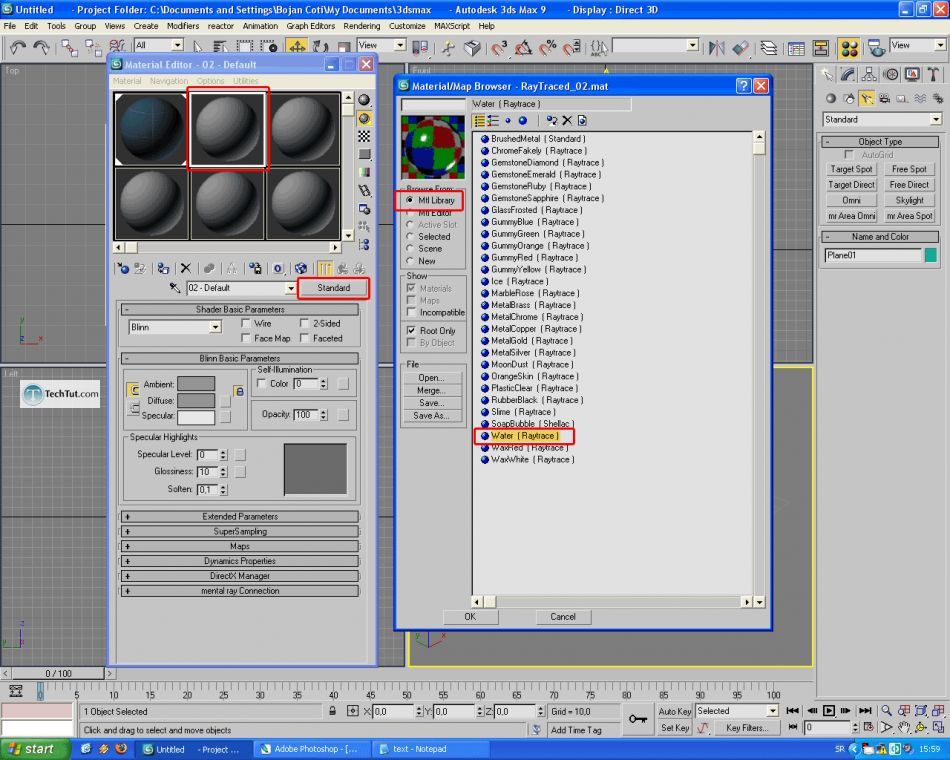Open the Modify panel tab
The height and width of the screenshot is (760, 950).
[x=848, y=75]
